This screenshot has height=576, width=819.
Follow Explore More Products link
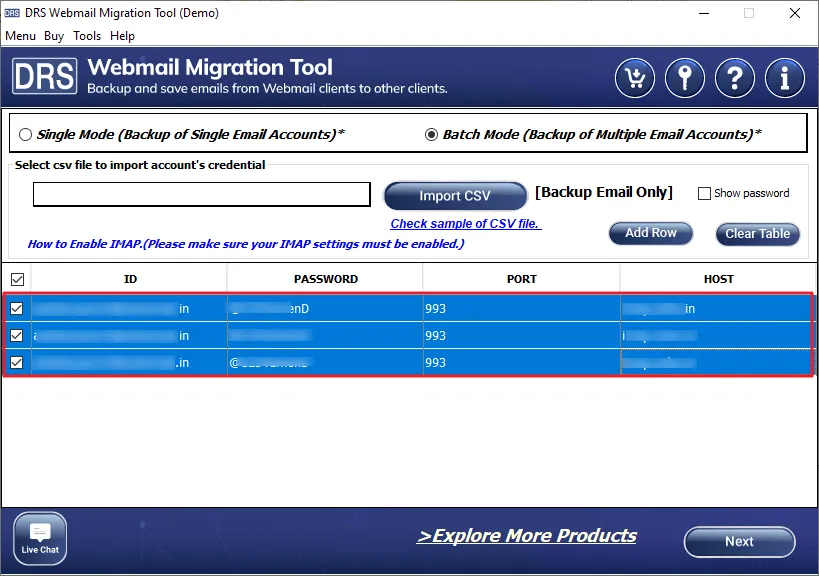click(x=526, y=536)
